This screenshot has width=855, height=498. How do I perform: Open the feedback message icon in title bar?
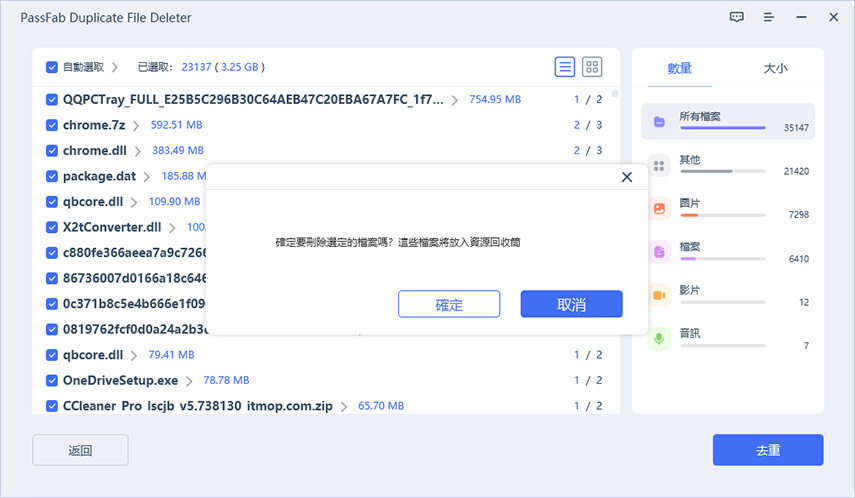[x=737, y=17]
